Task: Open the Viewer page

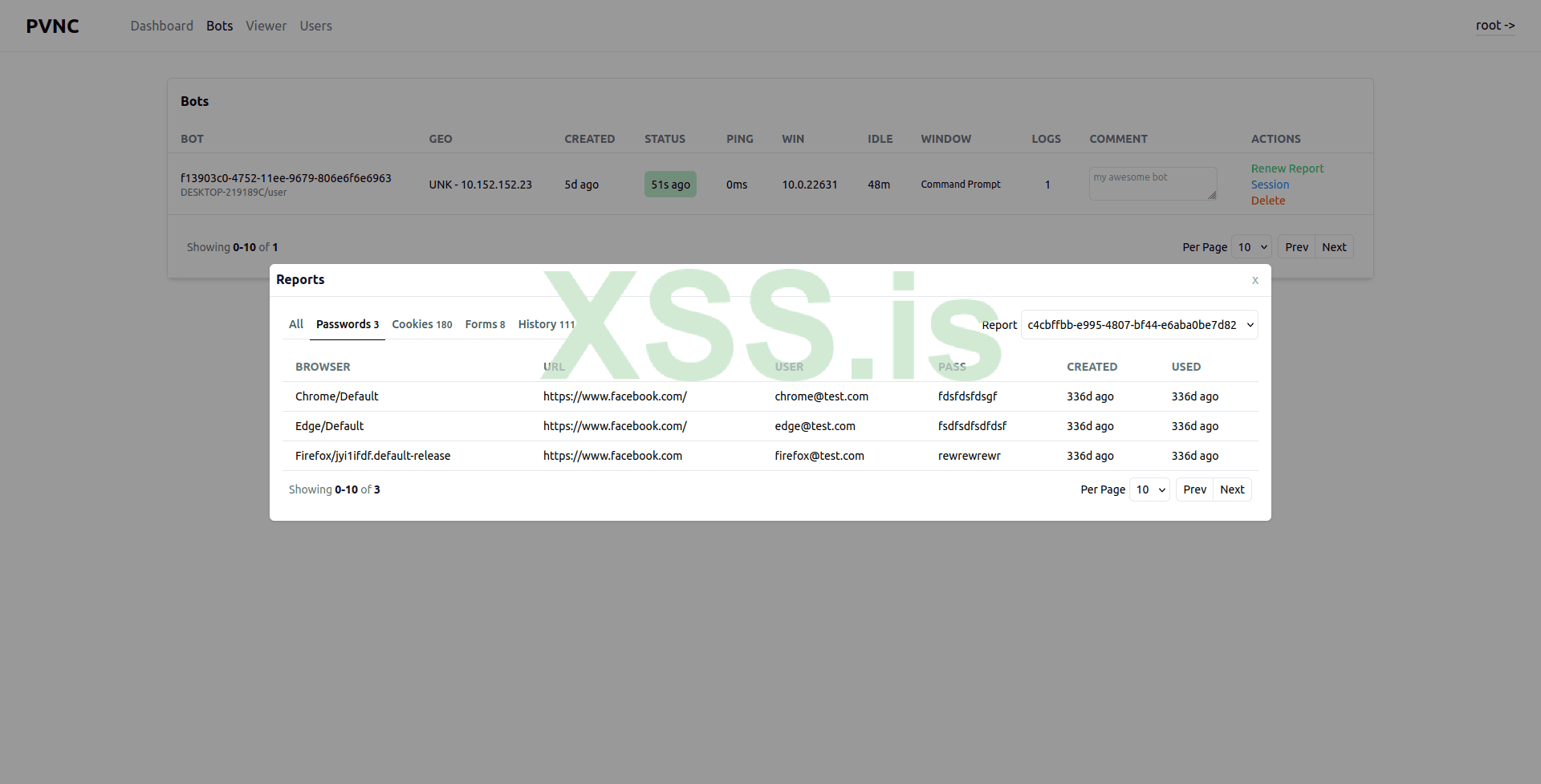Action: [266, 26]
